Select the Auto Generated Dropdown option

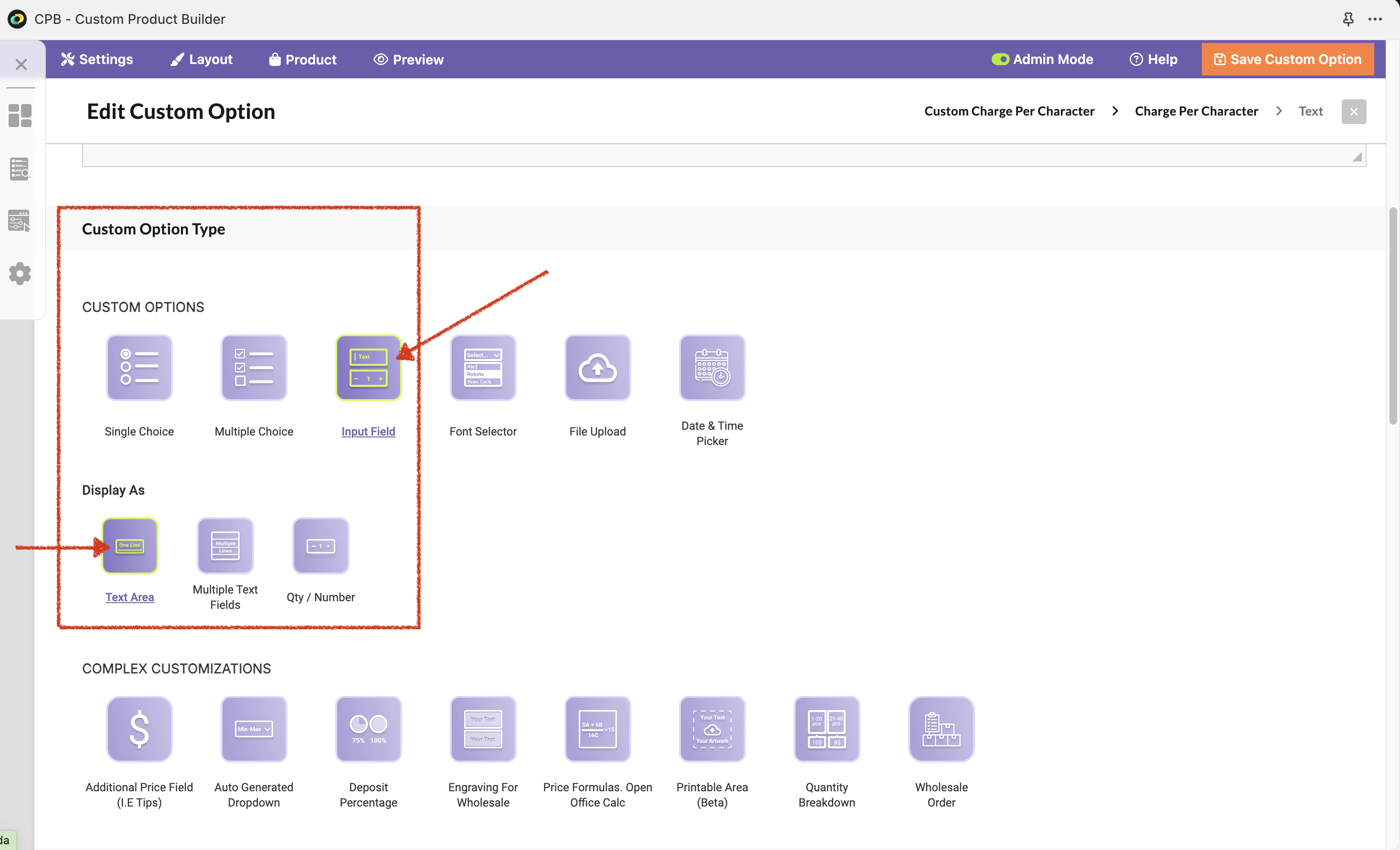[x=254, y=729]
